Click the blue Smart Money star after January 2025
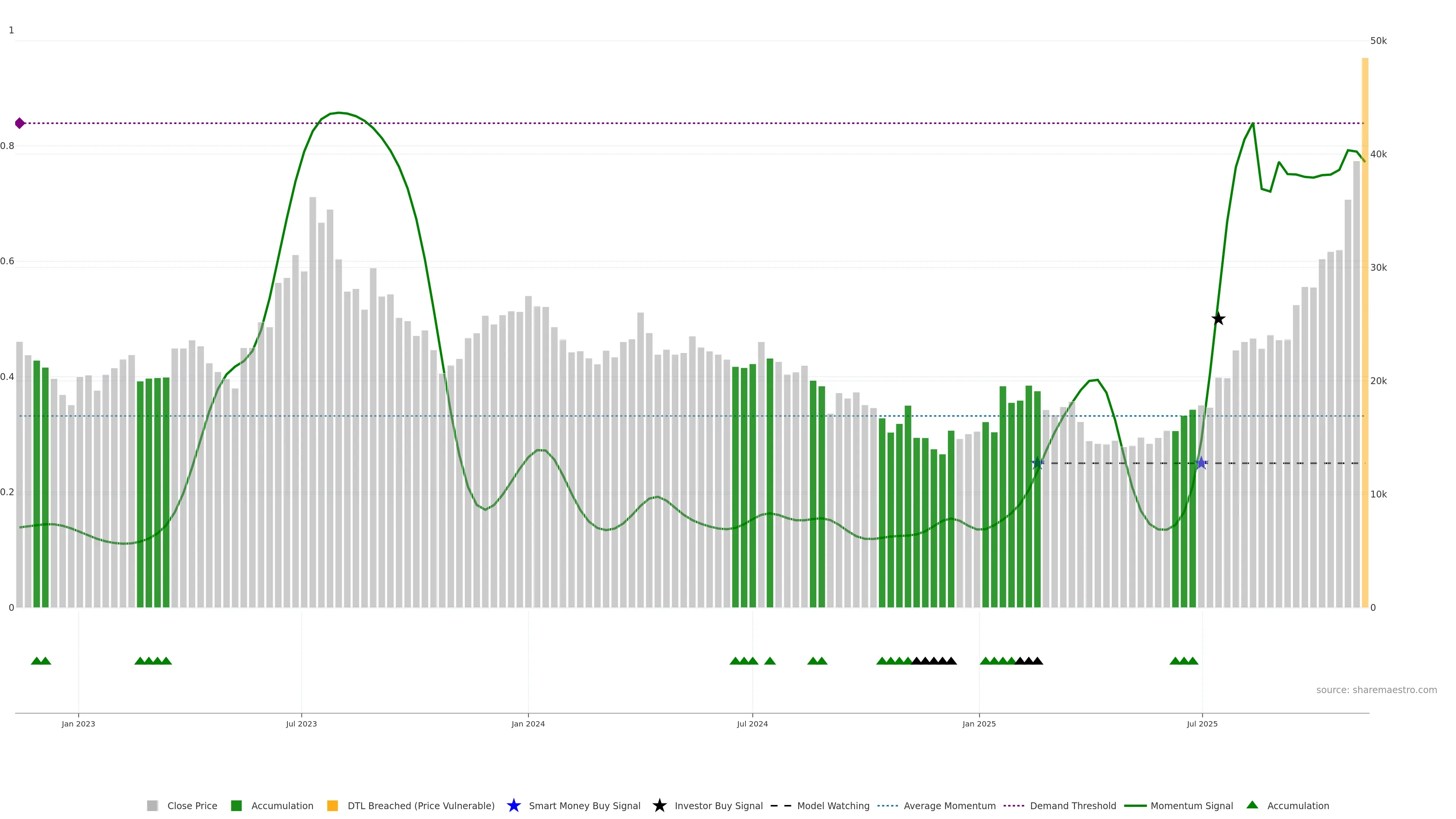 tap(1037, 463)
